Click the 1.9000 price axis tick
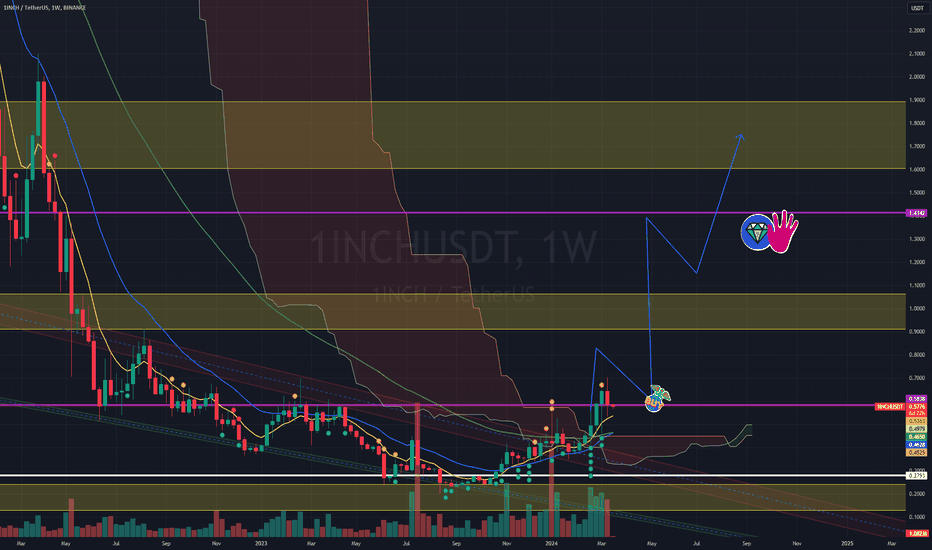This screenshot has height=550, width=932. [917, 100]
